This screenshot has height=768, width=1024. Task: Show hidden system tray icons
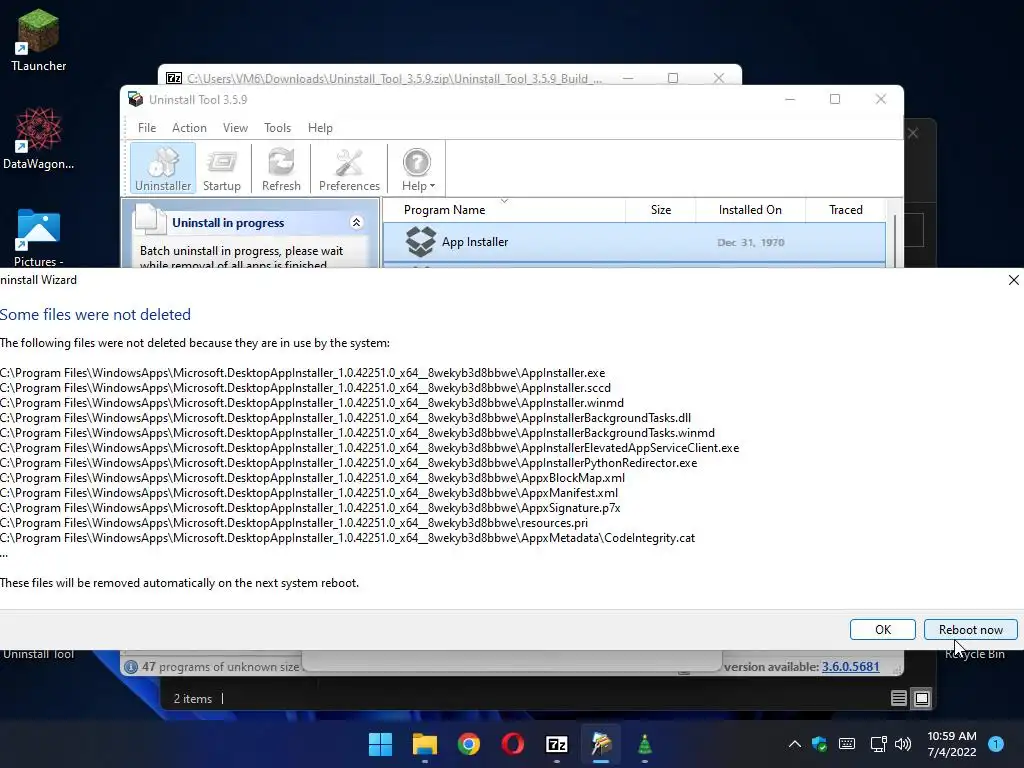click(795, 744)
